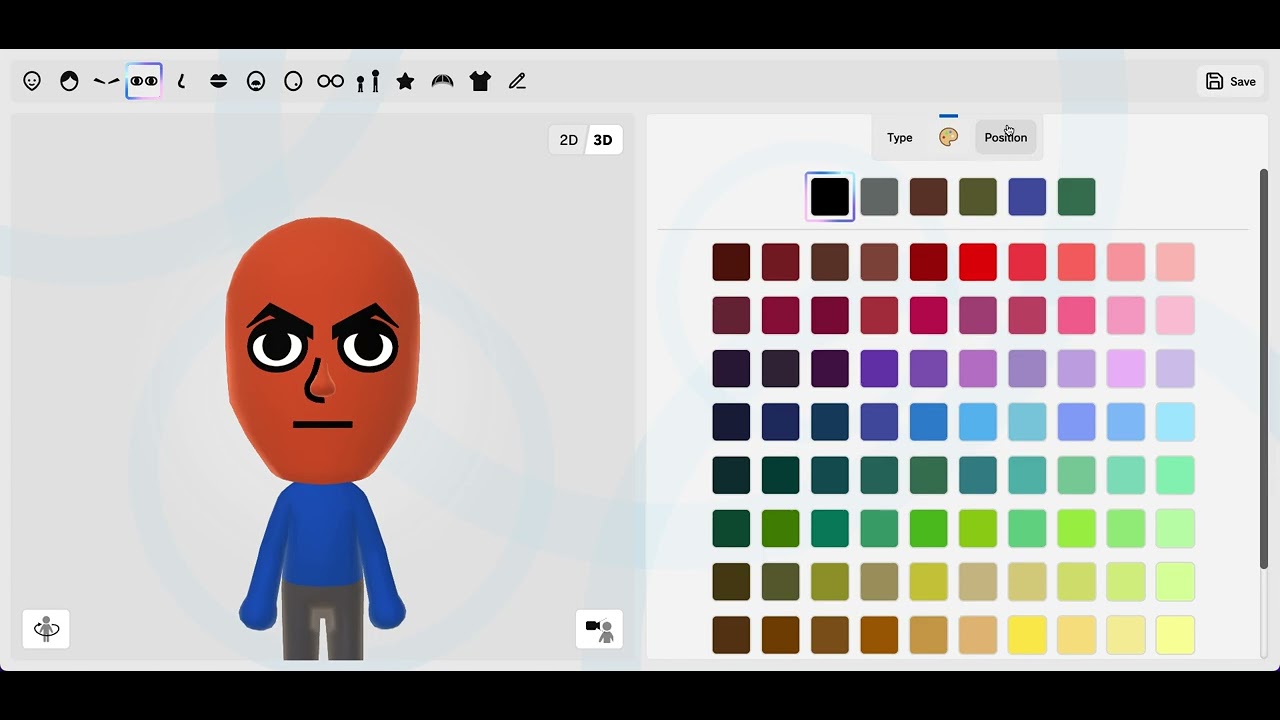
Task: Open the hair style editor
Action: click(69, 81)
